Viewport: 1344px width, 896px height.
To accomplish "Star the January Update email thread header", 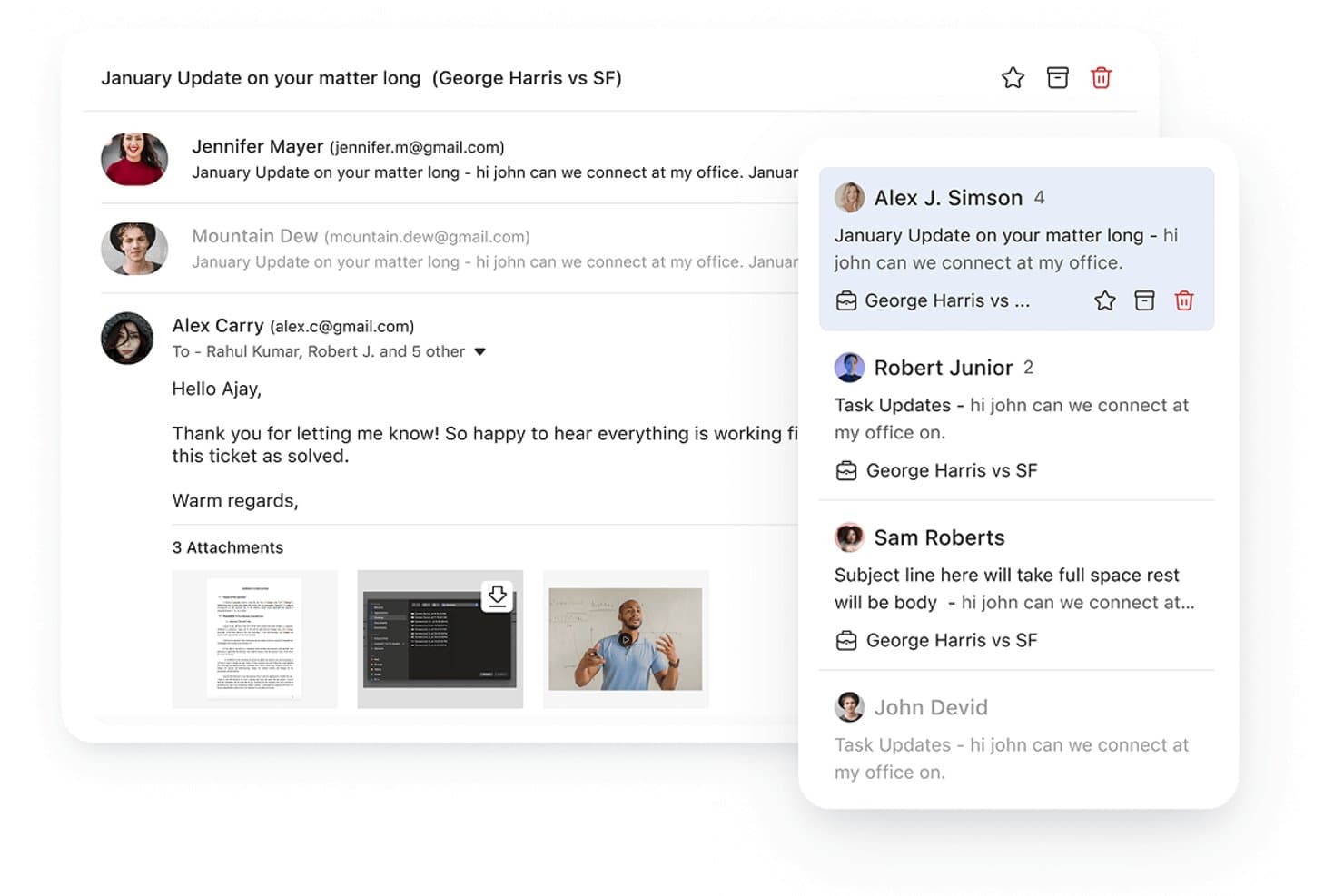I will (x=1013, y=78).
